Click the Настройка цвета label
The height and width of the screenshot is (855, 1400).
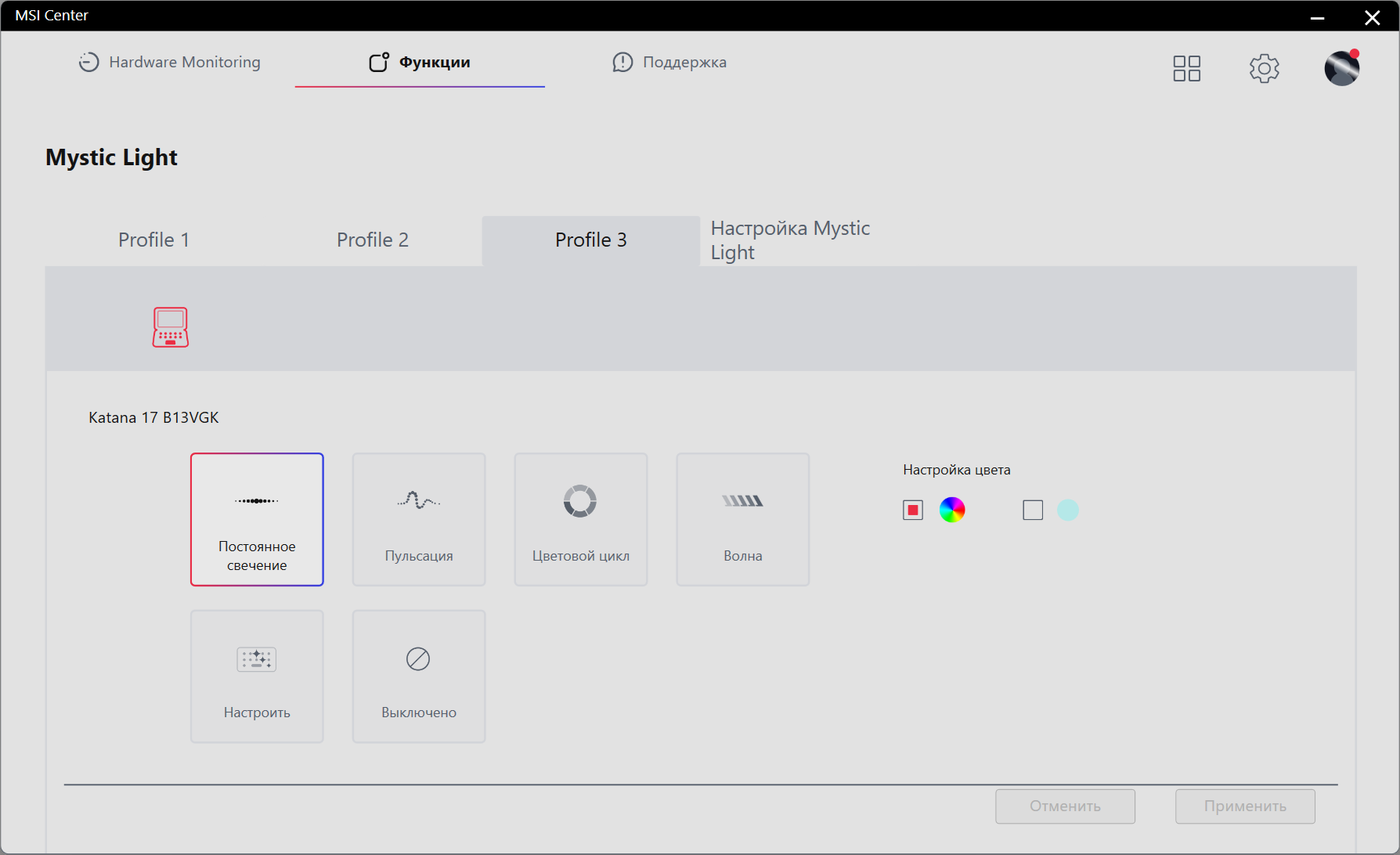point(957,470)
